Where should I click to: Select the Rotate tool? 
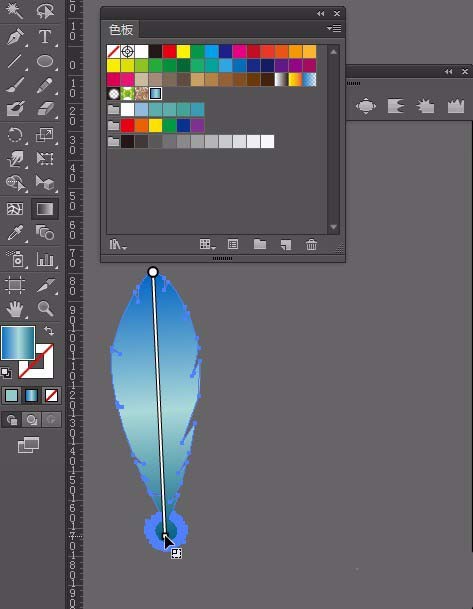click(x=15, y=136)
